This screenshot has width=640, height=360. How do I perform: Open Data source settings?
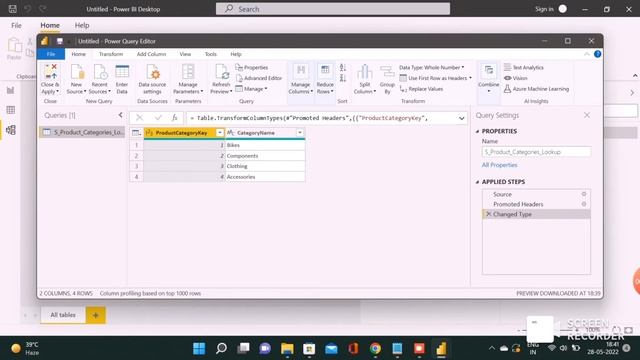pyautogui.click(x=152, y=80)
